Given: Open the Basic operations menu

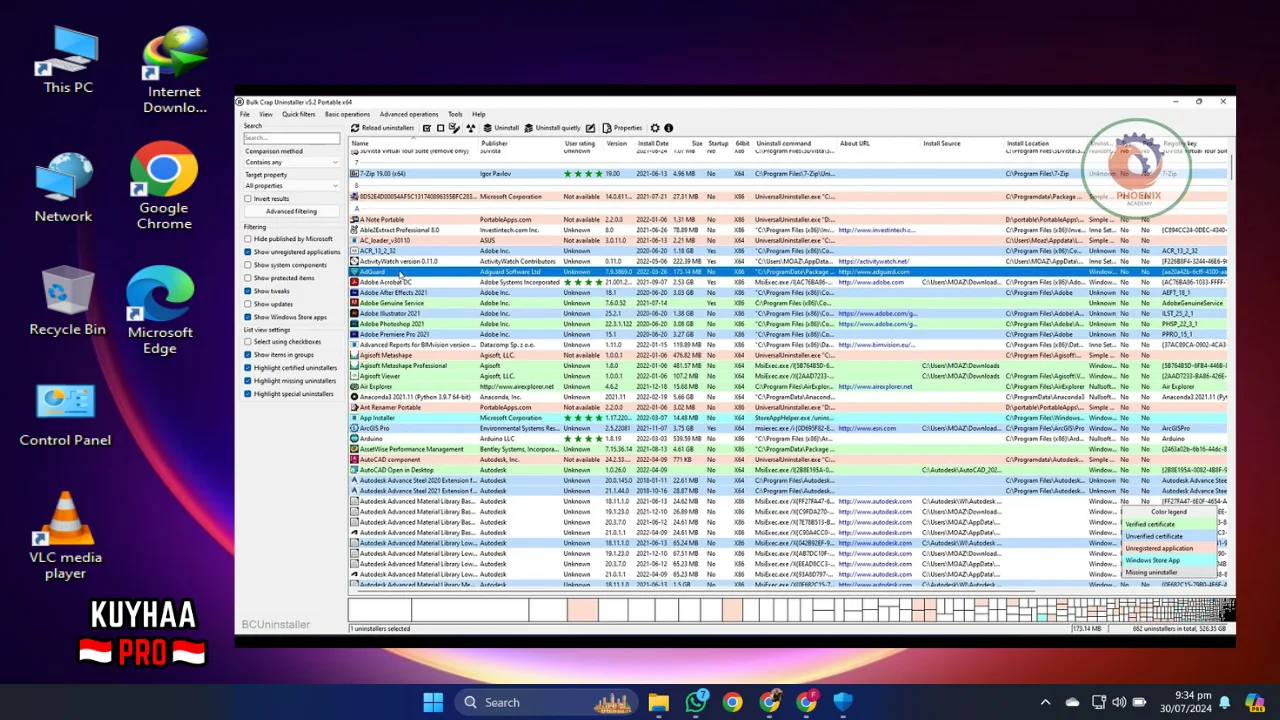Looking at the screenshot, I should click(347, 114).
